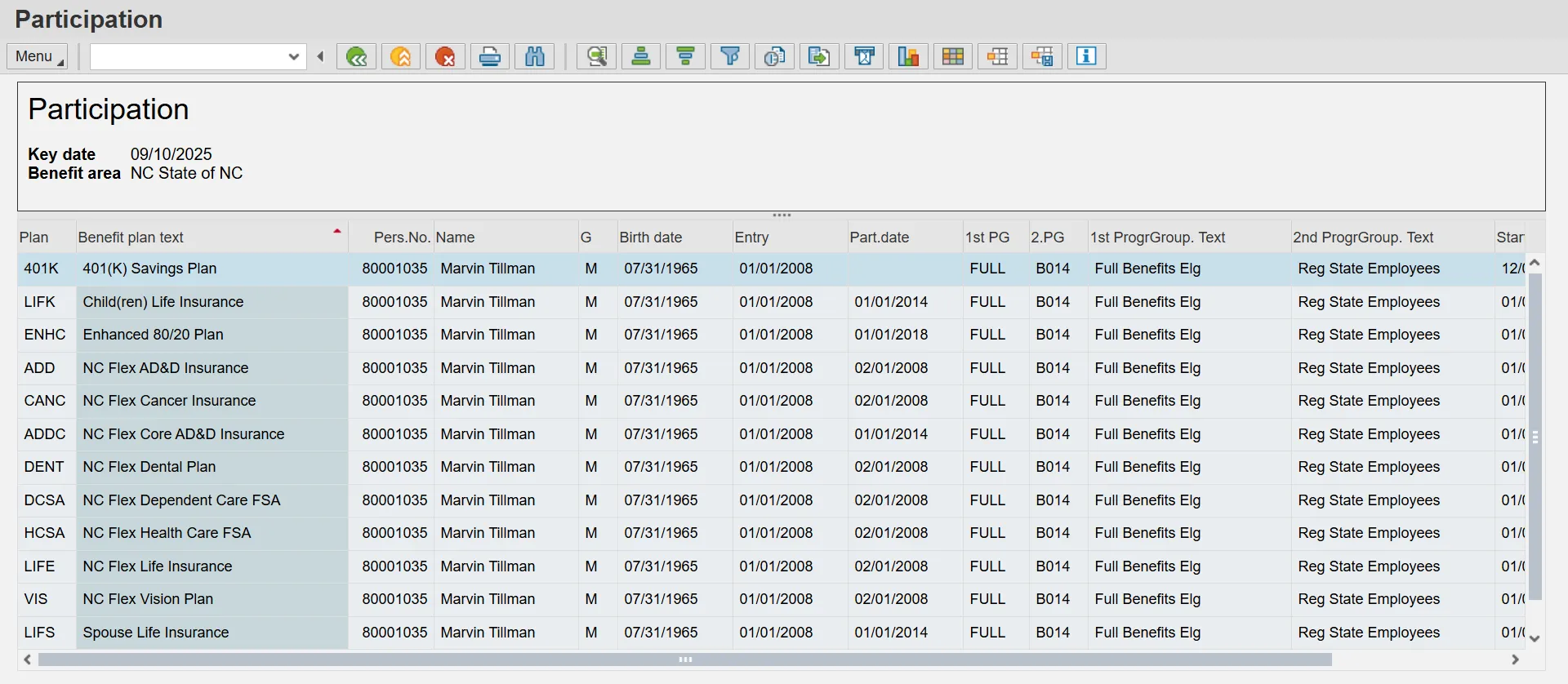Click the orange Exit icon
This screenshot has height=684, width=1568.
coord(401,56)
